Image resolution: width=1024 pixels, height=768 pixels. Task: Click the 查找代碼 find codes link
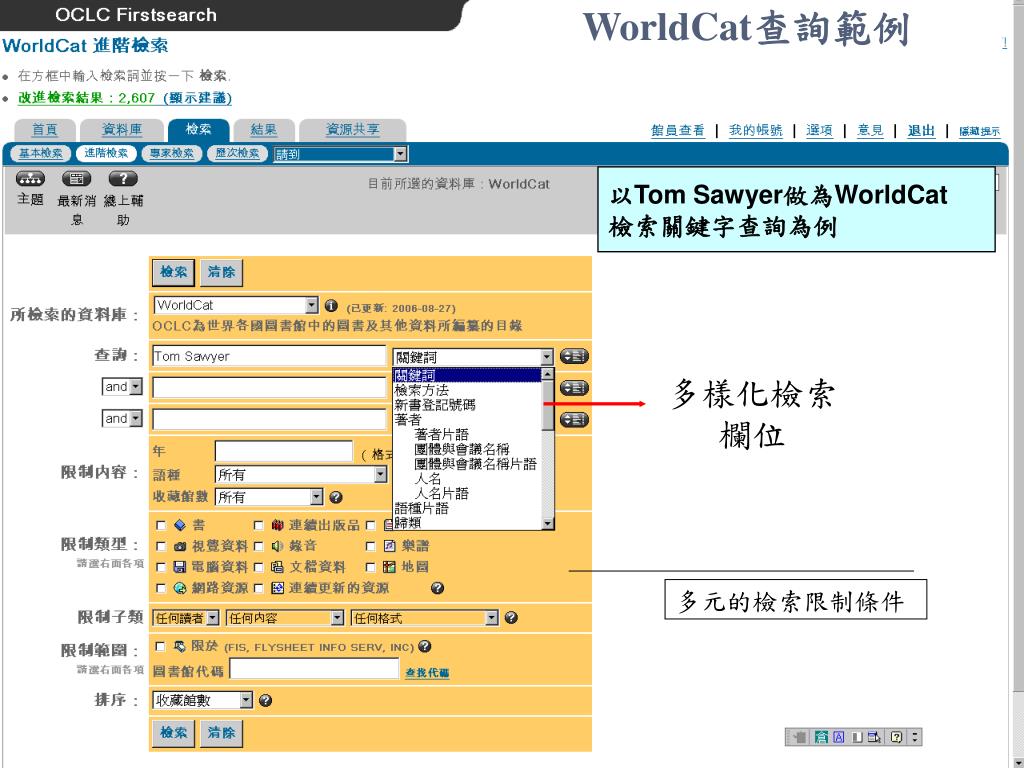pos(427,673)
